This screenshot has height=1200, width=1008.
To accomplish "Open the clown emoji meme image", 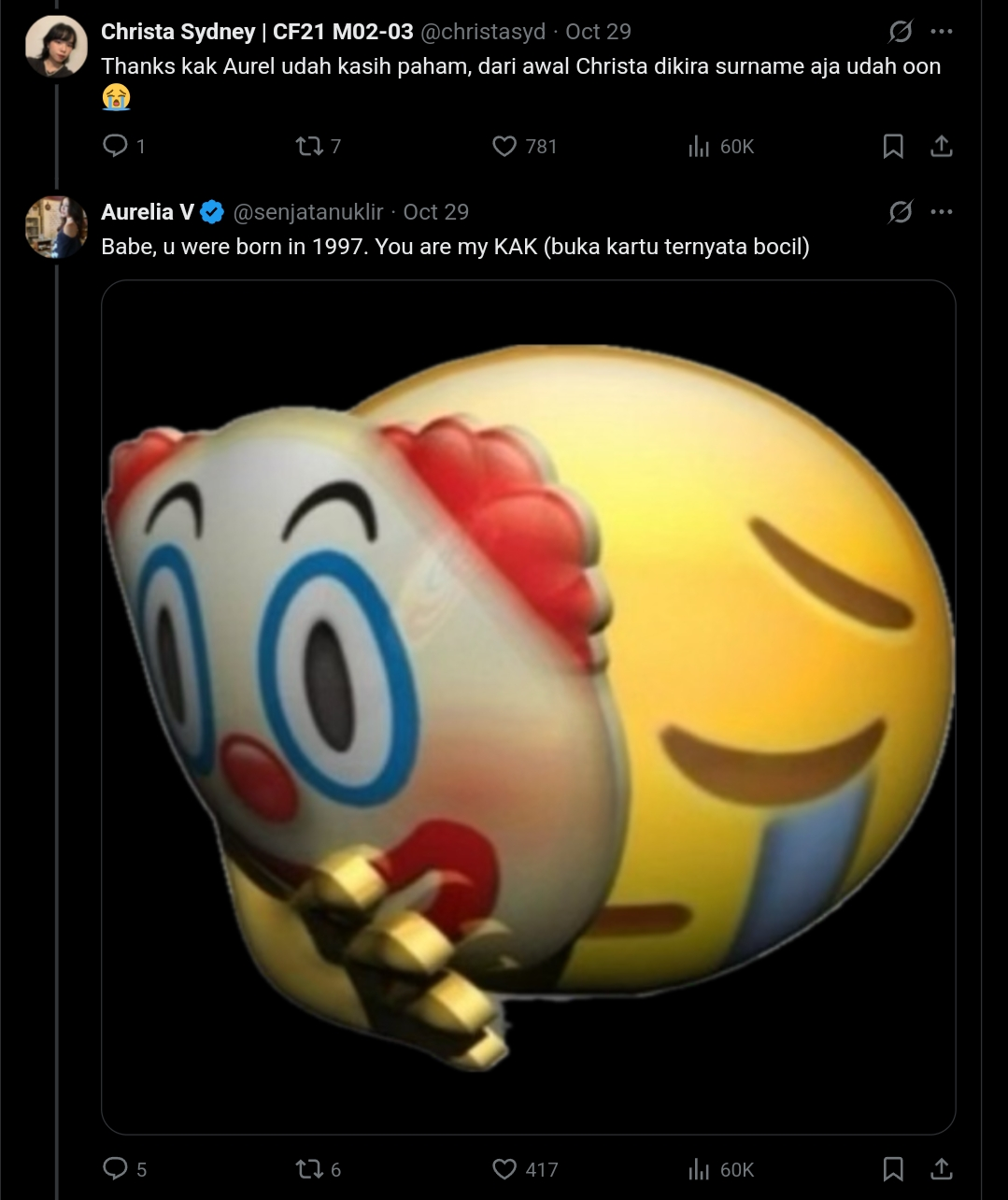I will 528,707.
